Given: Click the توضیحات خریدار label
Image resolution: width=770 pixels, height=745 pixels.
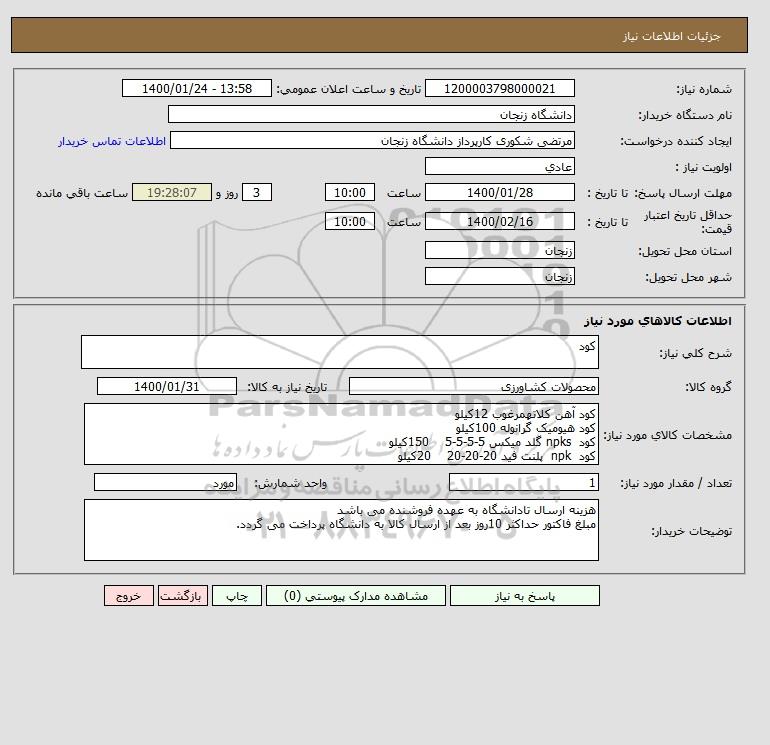Looking at the screenshot, I should coord(691,531).
